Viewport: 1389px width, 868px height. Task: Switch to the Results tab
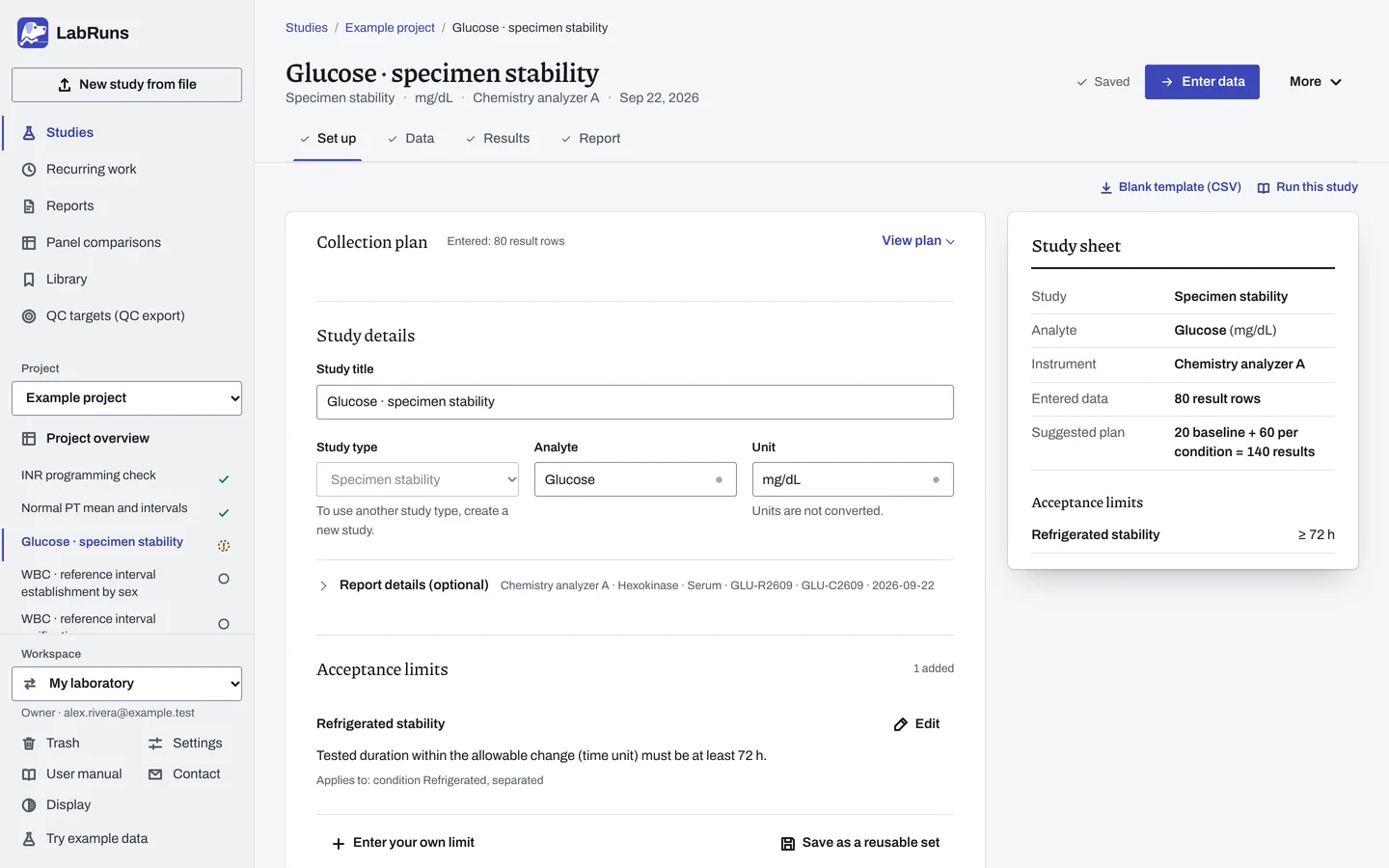[x=498, y=139]
